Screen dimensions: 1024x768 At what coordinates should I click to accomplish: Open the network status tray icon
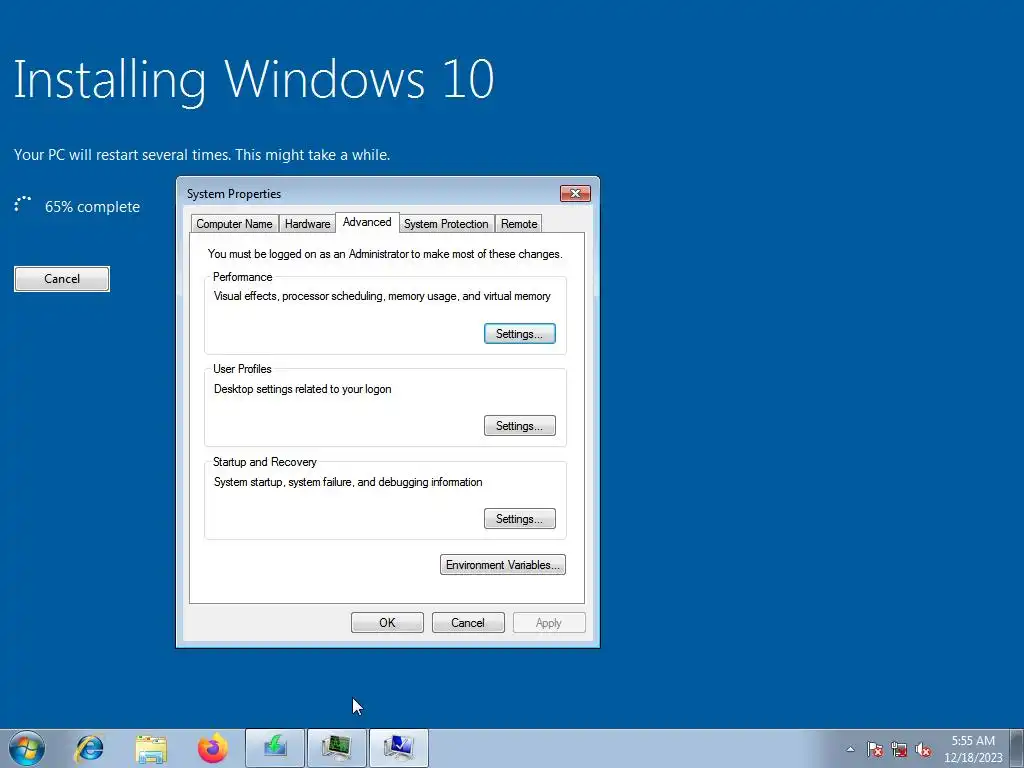[x=899, y=749]
